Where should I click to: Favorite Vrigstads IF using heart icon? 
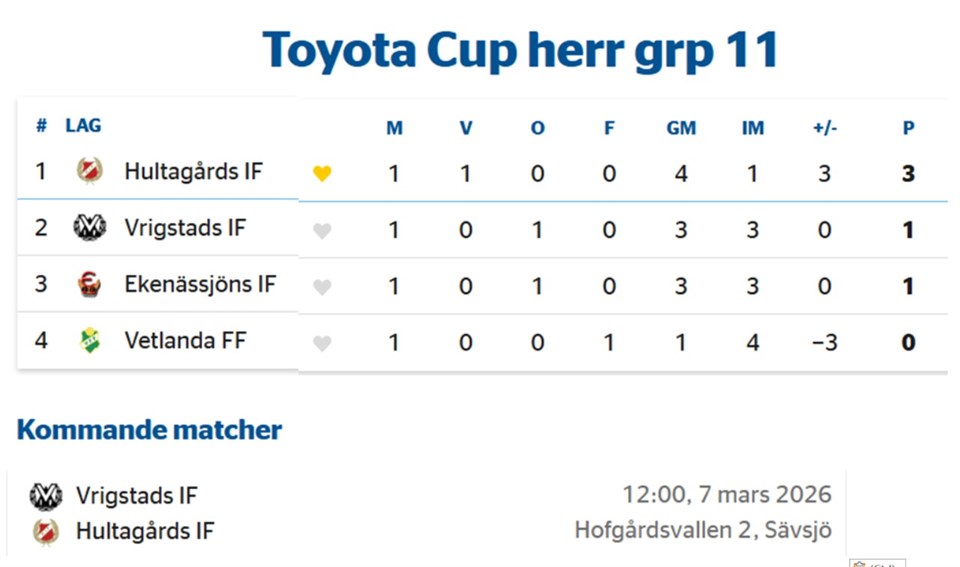coord(321,231)
